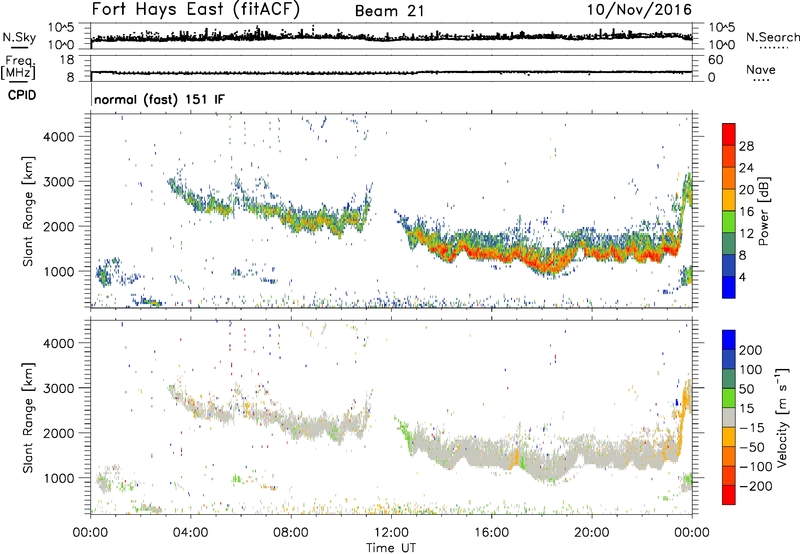The height and width of the screenshot is (554, 800).
Task: Click the '10^5' label left of the N.Sky panel
Action: 61,28
